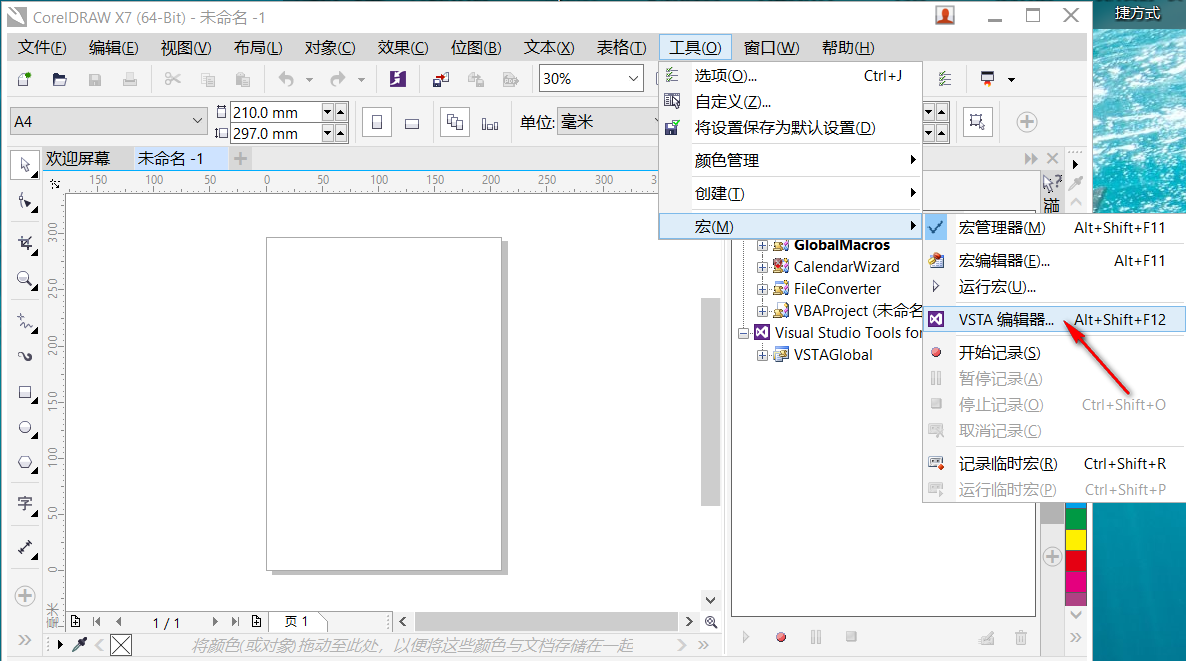The height and width of the screenshot is (661, 1186).
Task: Choose 记录临时宏(R) menu entry
Action: point(1053,464)
